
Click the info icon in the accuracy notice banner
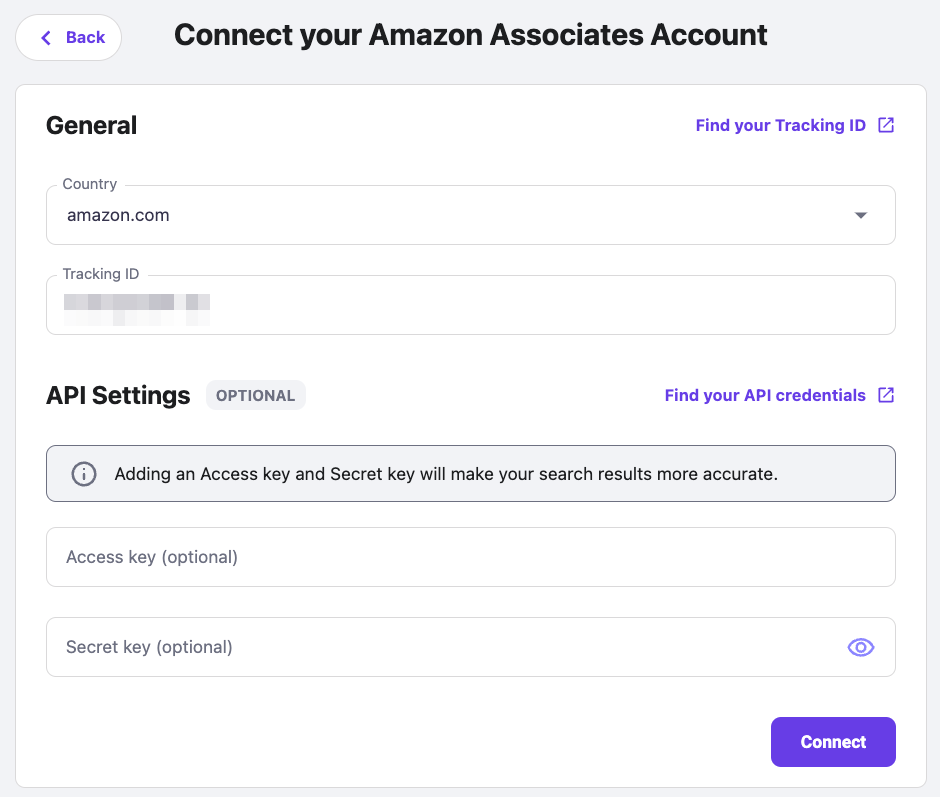[84, 473]
